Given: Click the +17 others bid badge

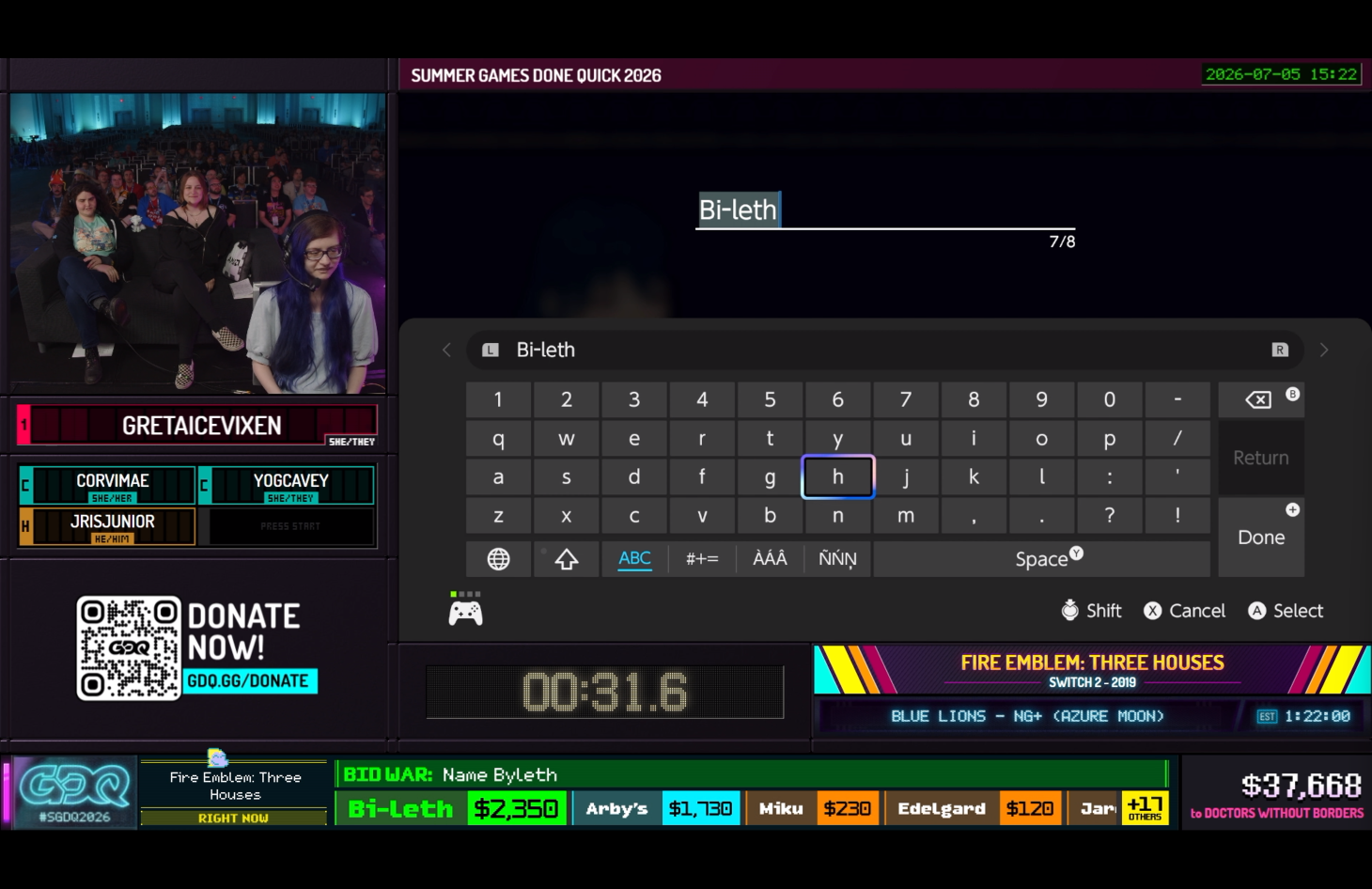Looking at the screenshot, I should (x=1146, y=807).
